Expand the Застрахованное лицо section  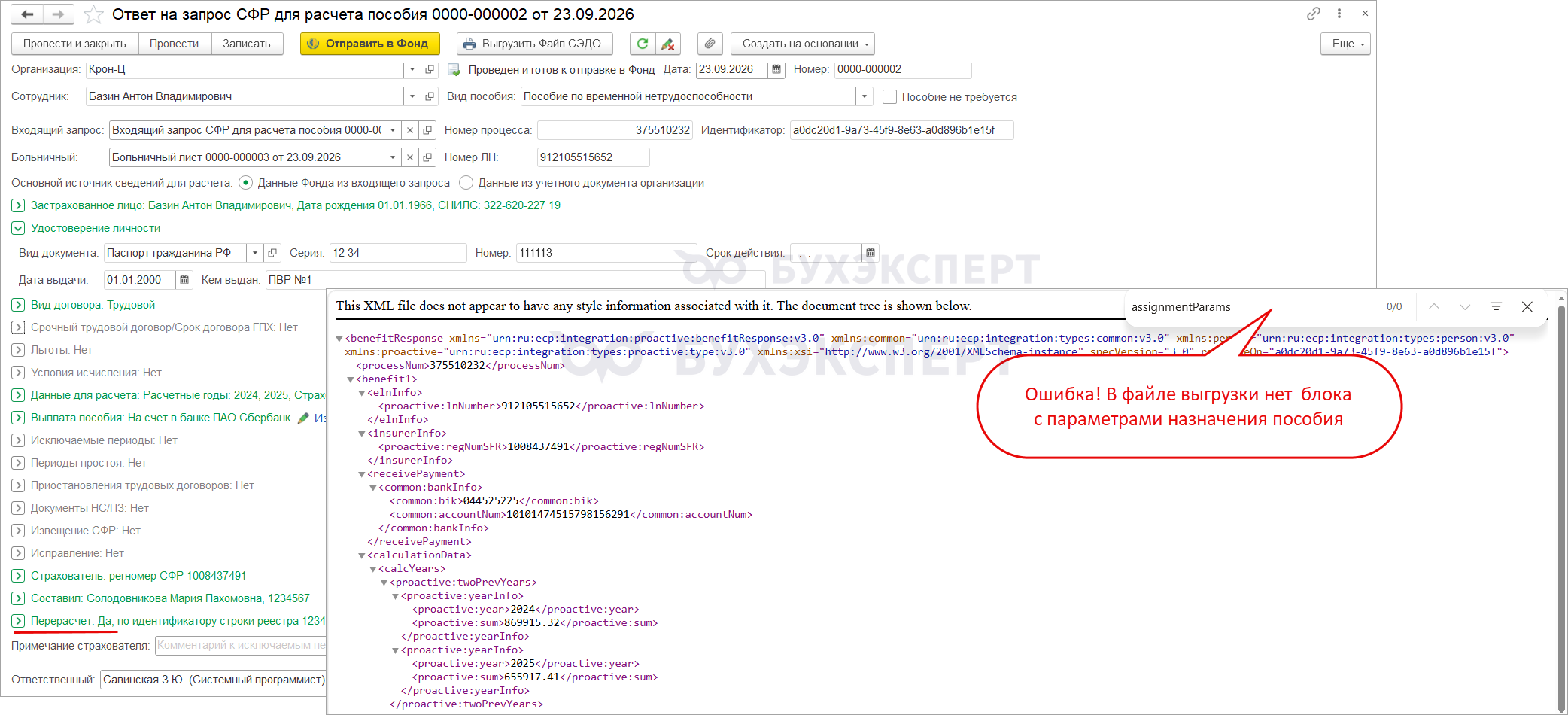coord(18,205)
